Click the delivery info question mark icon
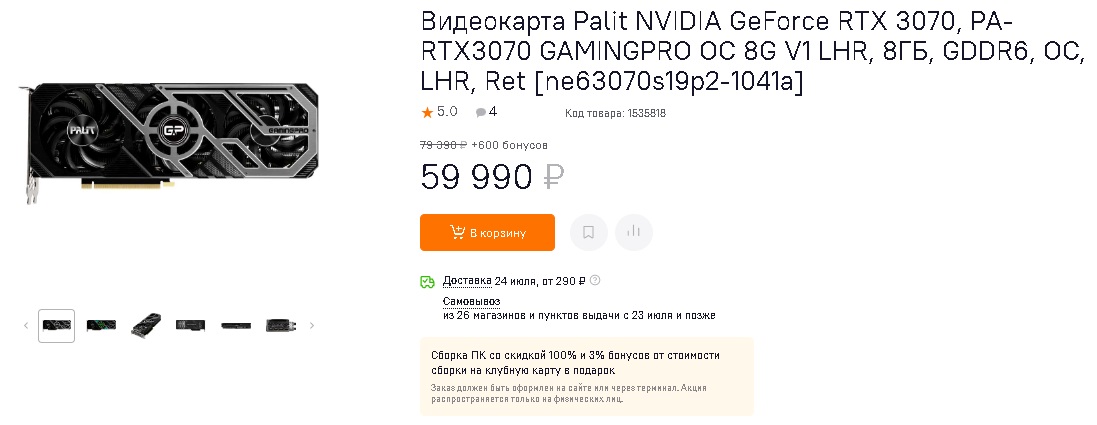1097x425 pixels. tap(596, 281)
